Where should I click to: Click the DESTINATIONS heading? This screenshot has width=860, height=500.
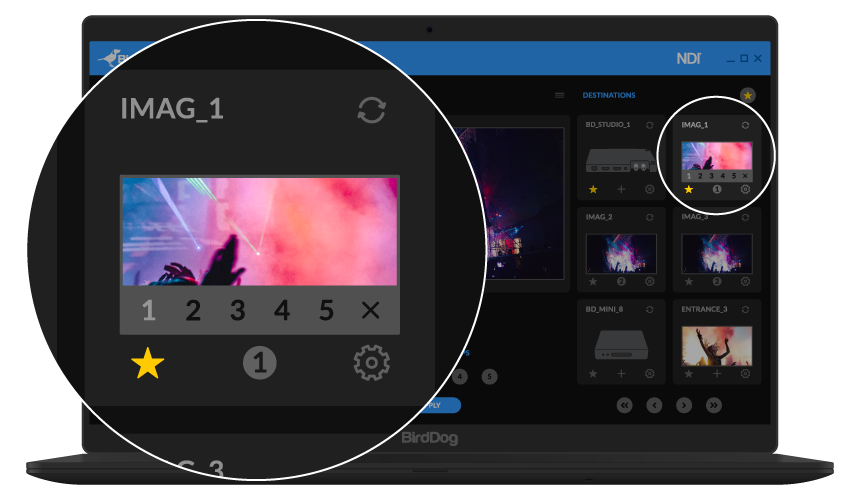click(x=609, y=95)
